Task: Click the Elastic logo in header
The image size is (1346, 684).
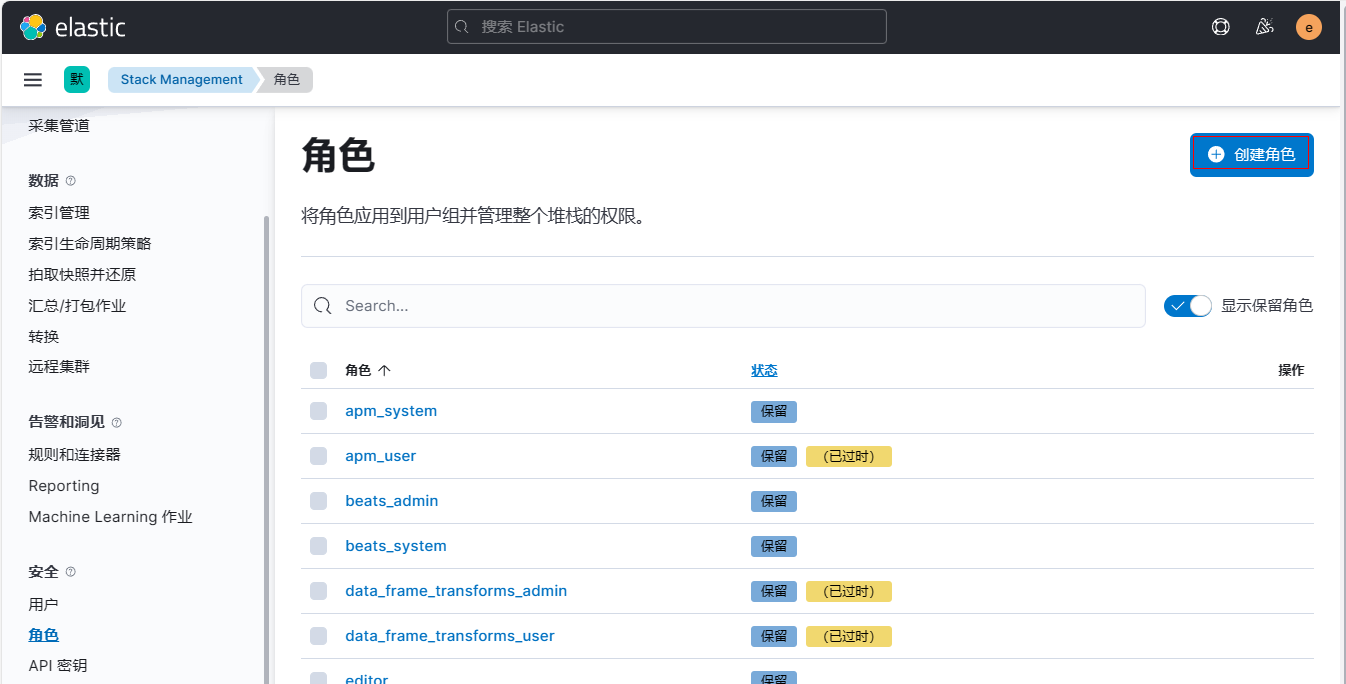Action: point(72,27)
